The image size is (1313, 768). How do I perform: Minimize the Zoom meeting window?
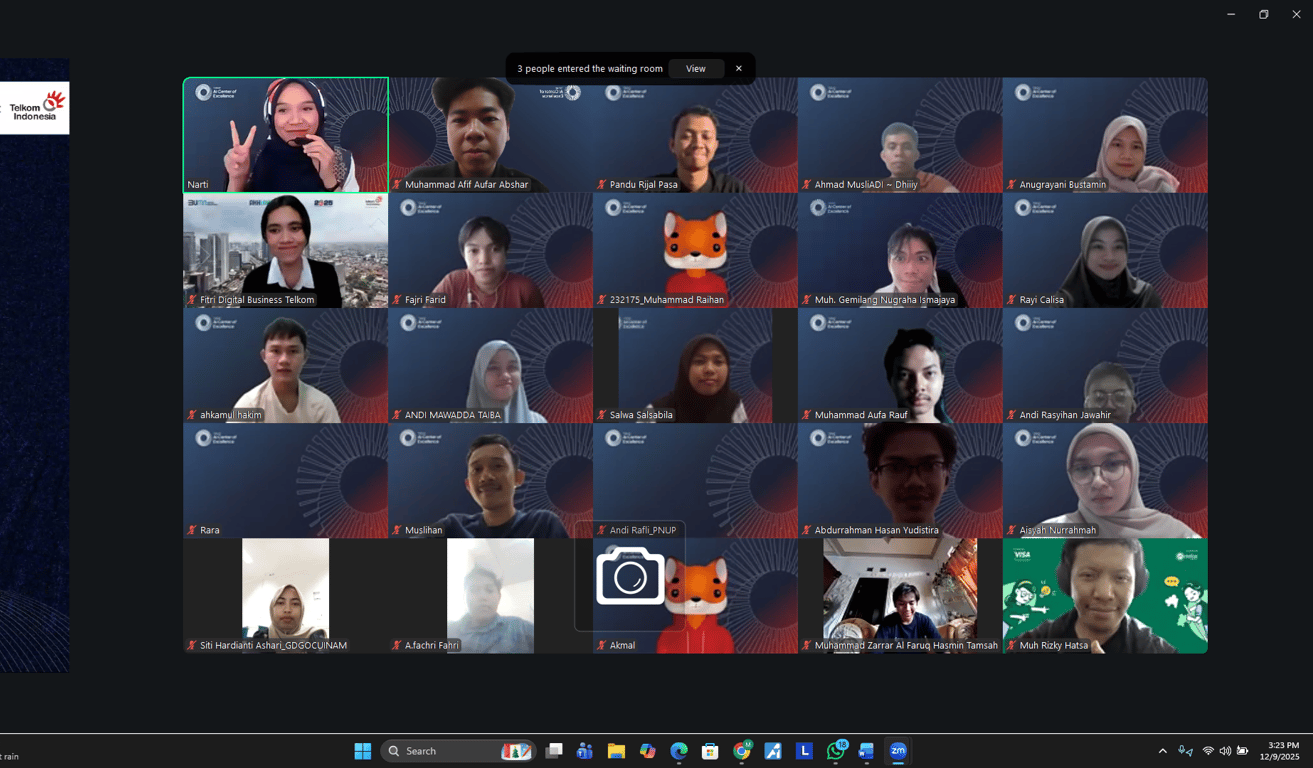1231,14
